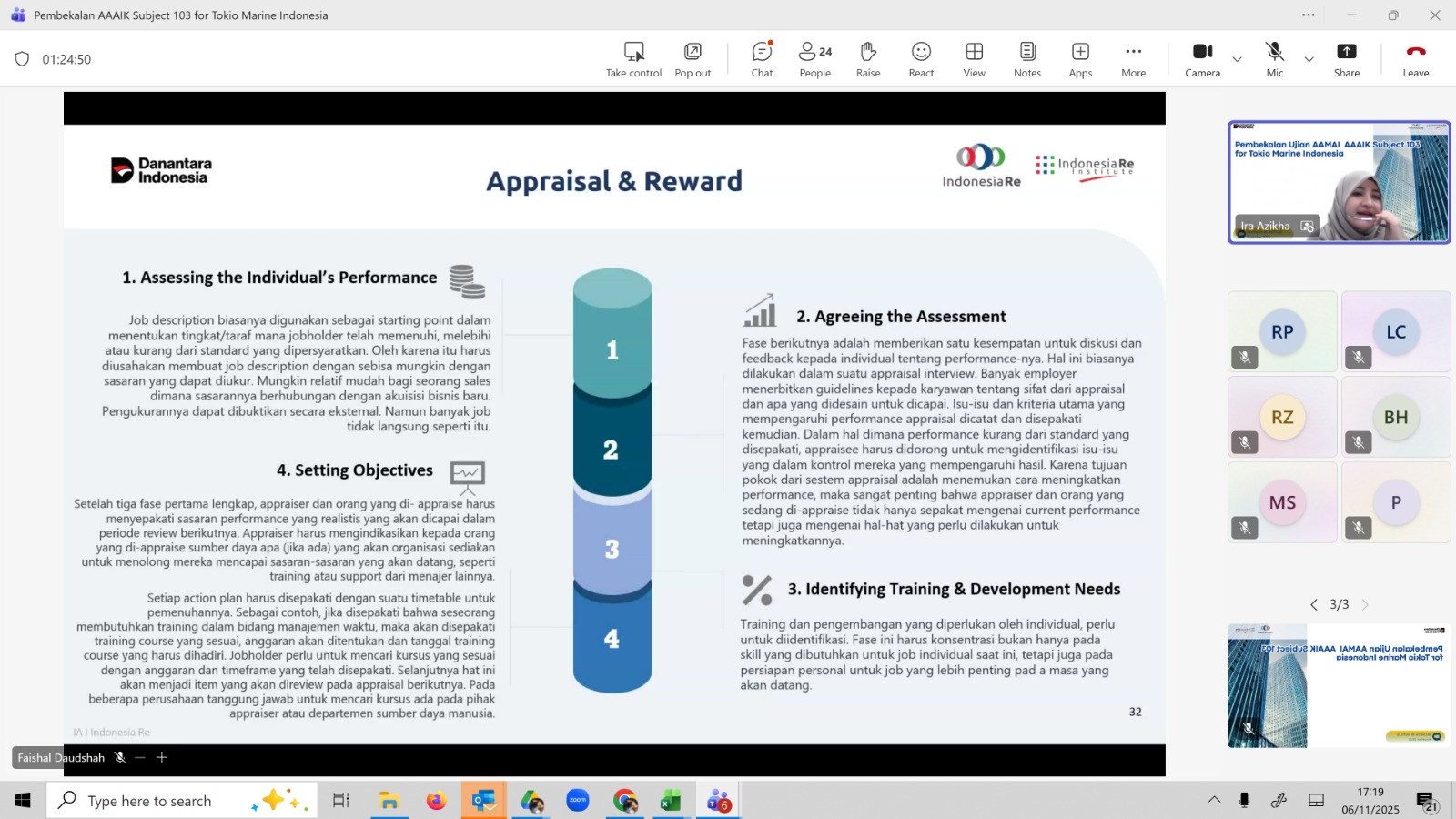Viewport: 1456px width, 819px height.
Task: Go to previous participant page
Action: (x=1313, y=604)
